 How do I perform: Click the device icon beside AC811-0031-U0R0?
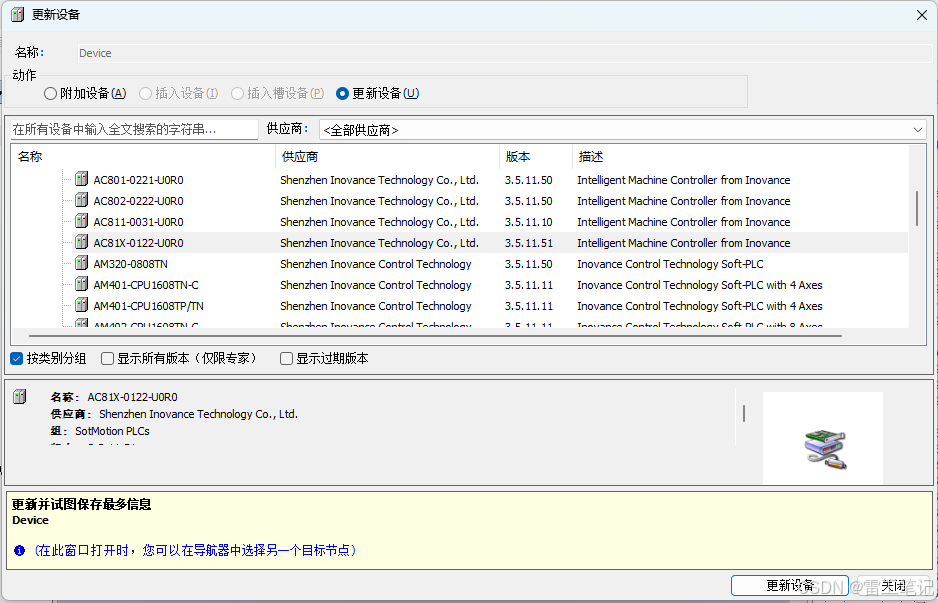point(81,221)
